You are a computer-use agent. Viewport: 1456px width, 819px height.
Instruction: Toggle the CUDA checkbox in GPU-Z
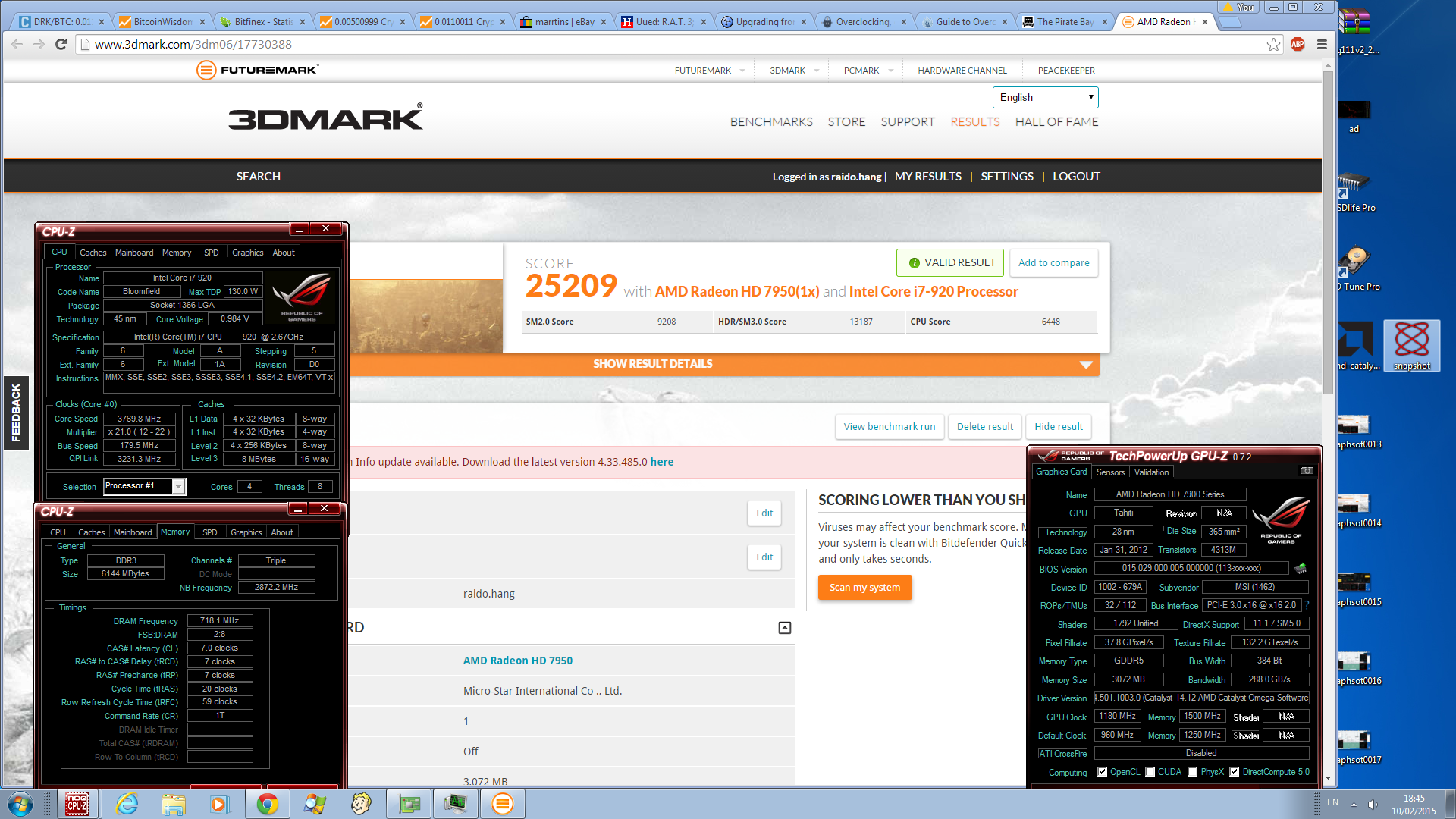1150,772
